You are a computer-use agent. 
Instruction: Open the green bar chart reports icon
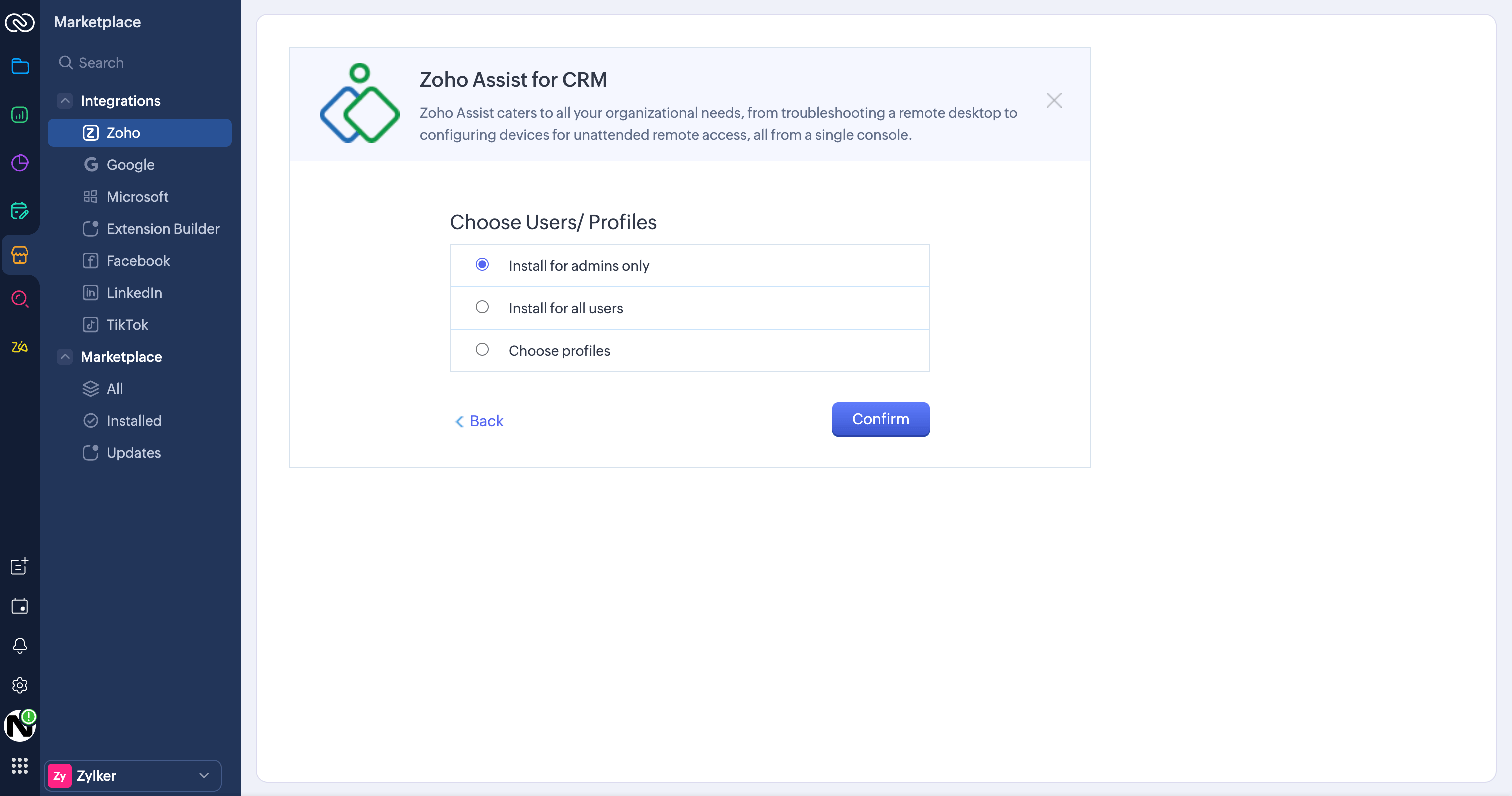point(20,114)
